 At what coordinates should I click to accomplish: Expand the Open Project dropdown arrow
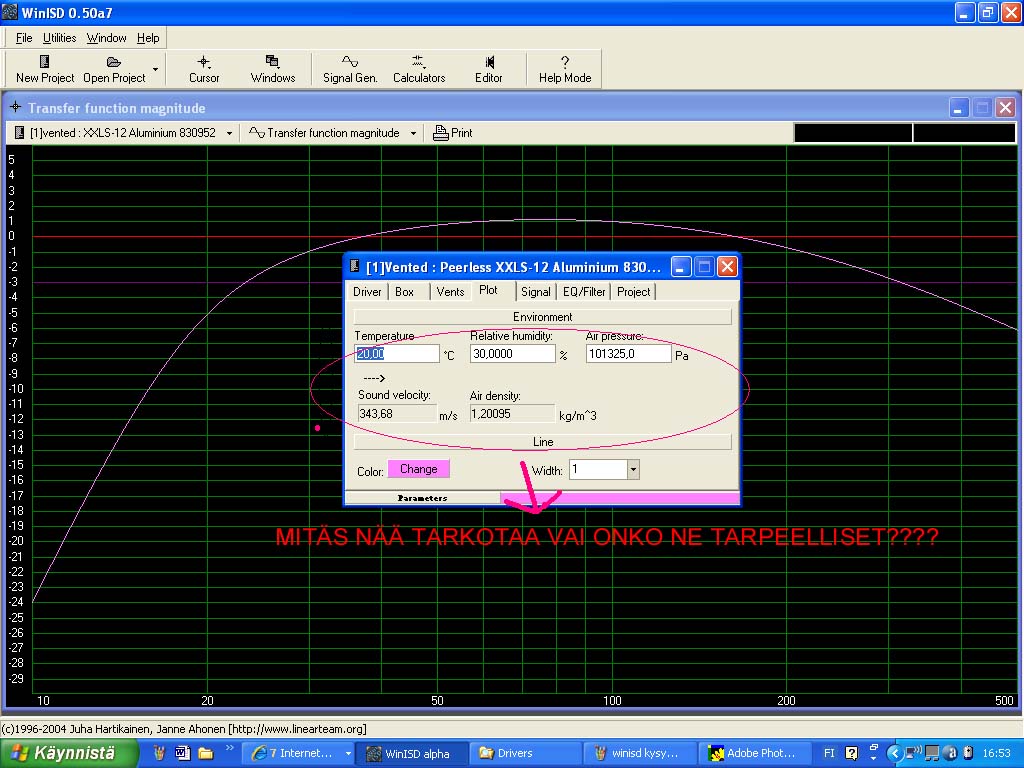[155, 70]
